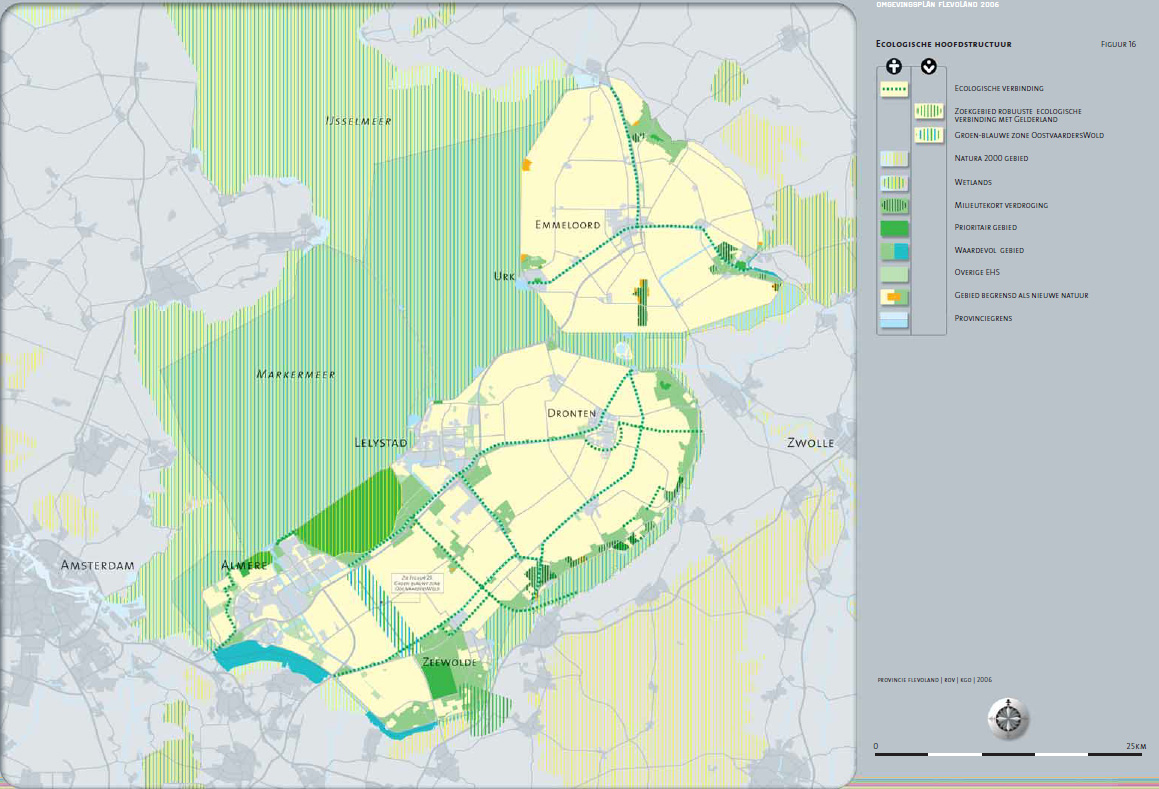Click the green-and-teal Waardevol gebied swatch
The image size is (1159, 789).
[x=893, y=251]
